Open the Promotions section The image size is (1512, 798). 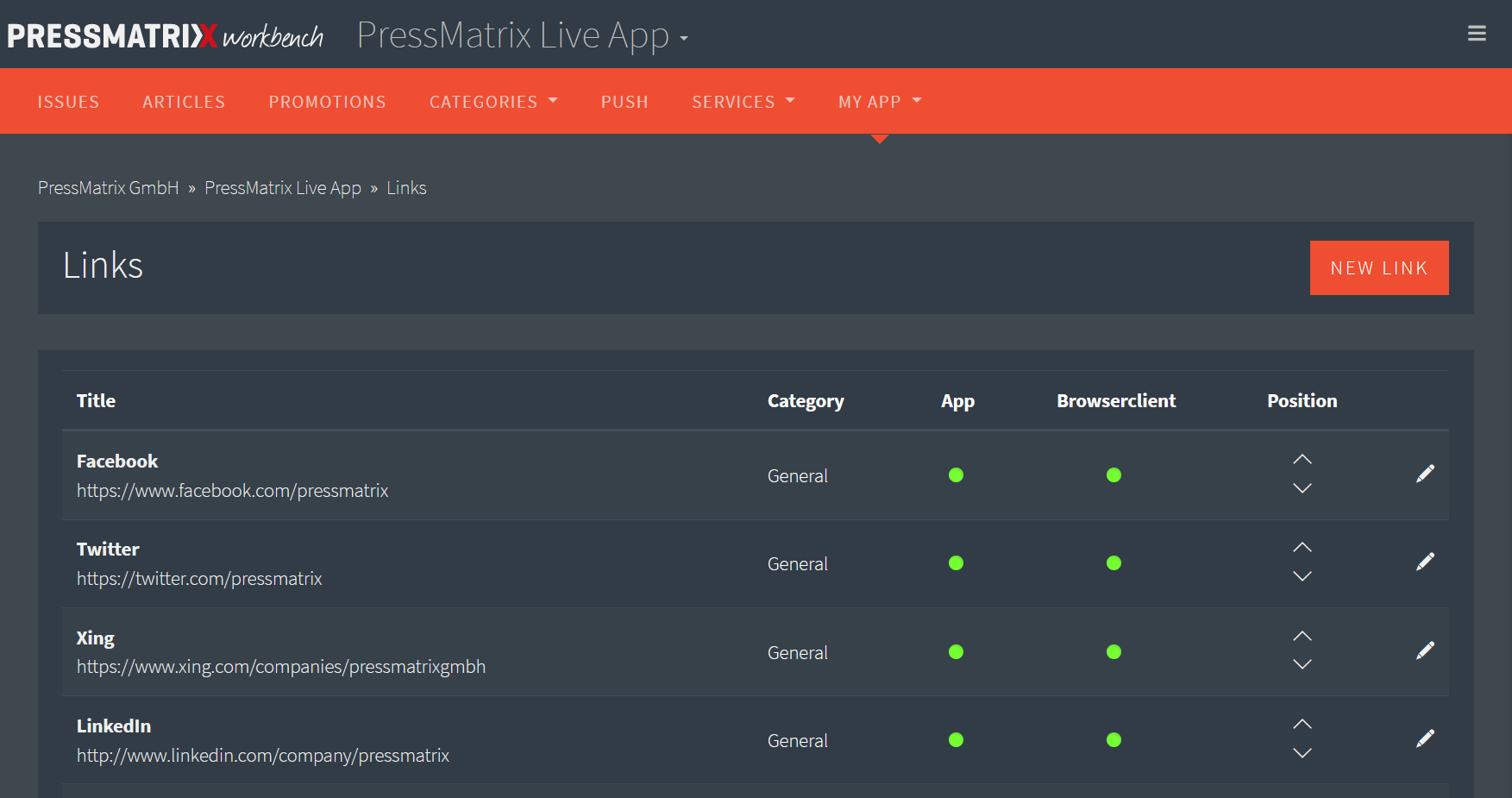point(328,102)
